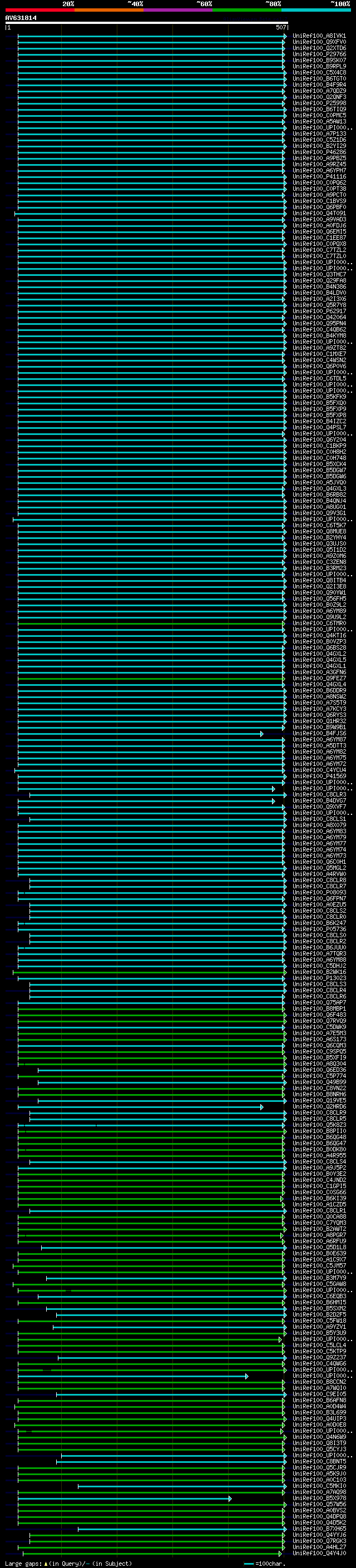
Task: Open hit UniRef100_A5AW13
Action: [x=319, y=122]
